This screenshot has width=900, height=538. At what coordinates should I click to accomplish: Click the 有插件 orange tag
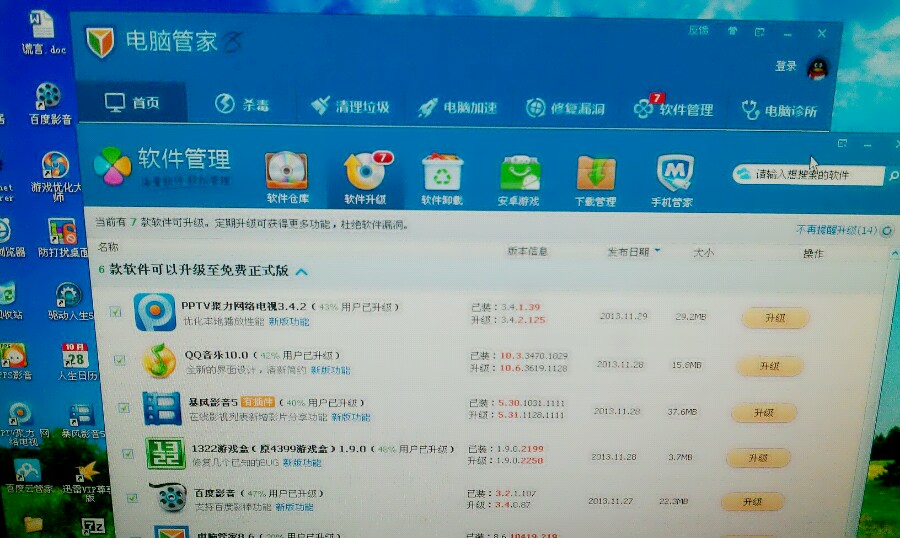pos(257,402)
